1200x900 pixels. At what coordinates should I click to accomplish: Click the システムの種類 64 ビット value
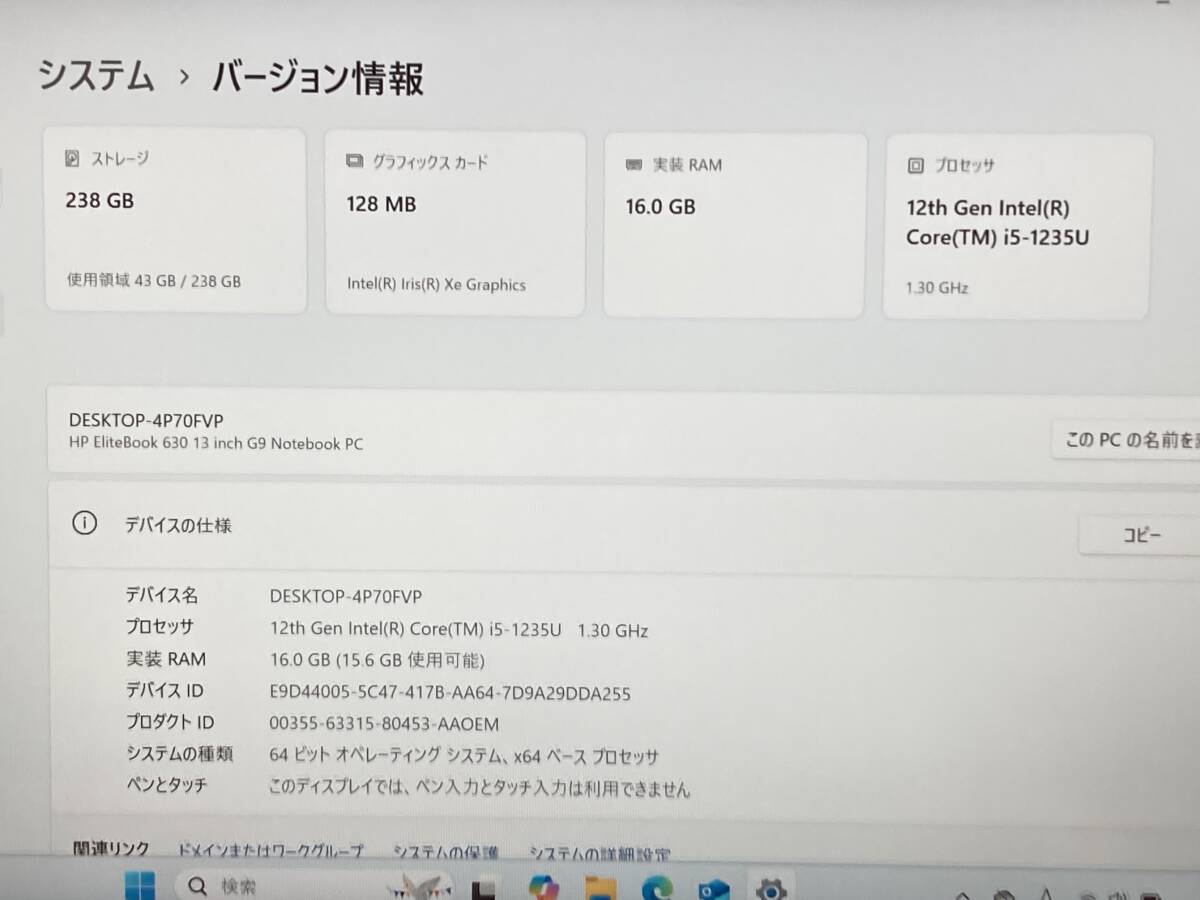click(464, 756)
